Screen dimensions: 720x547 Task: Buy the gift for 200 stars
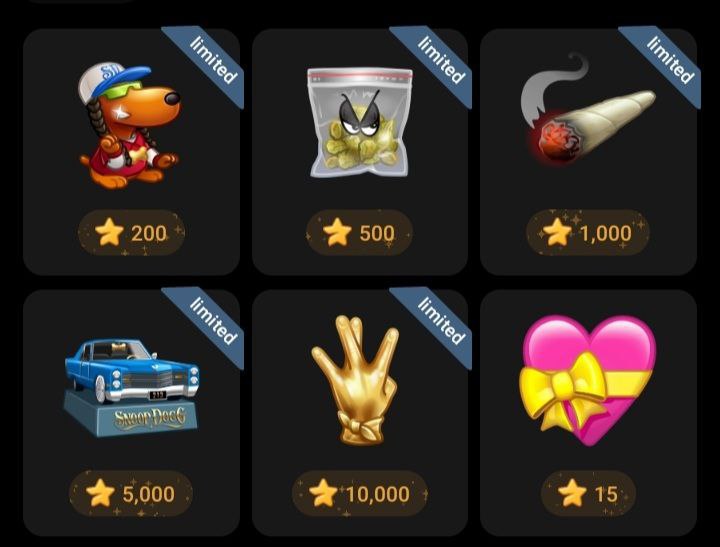[x=132, y=232]
